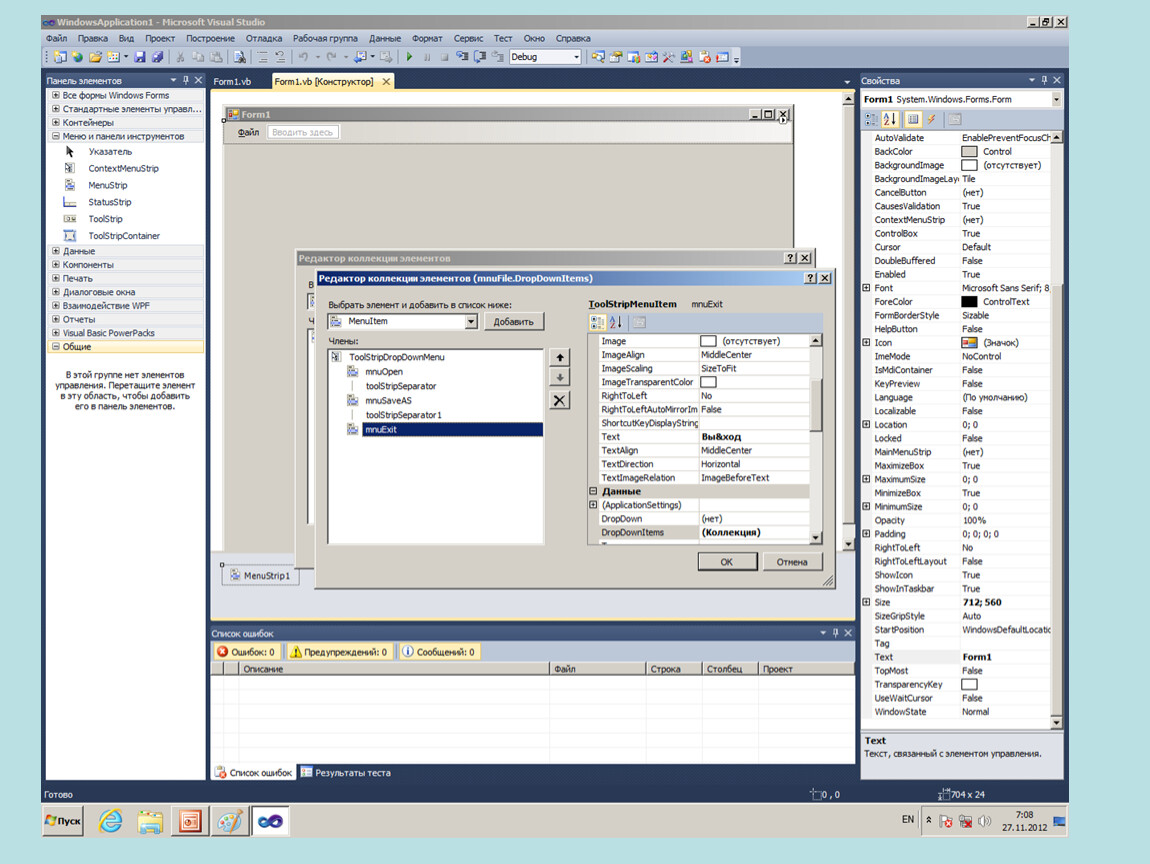Click the Добавить button
Image resolution: width=1150 pixels, height=864 pixels.
click(x=513, y=321)
